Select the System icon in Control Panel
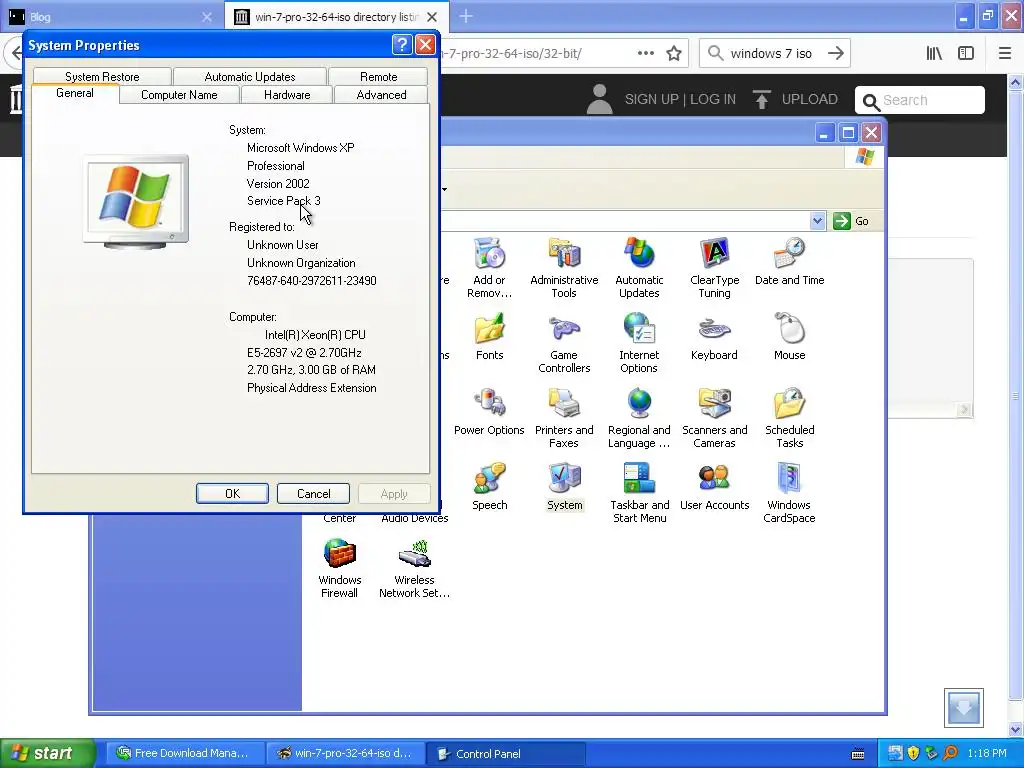 (x=564, y=487)
